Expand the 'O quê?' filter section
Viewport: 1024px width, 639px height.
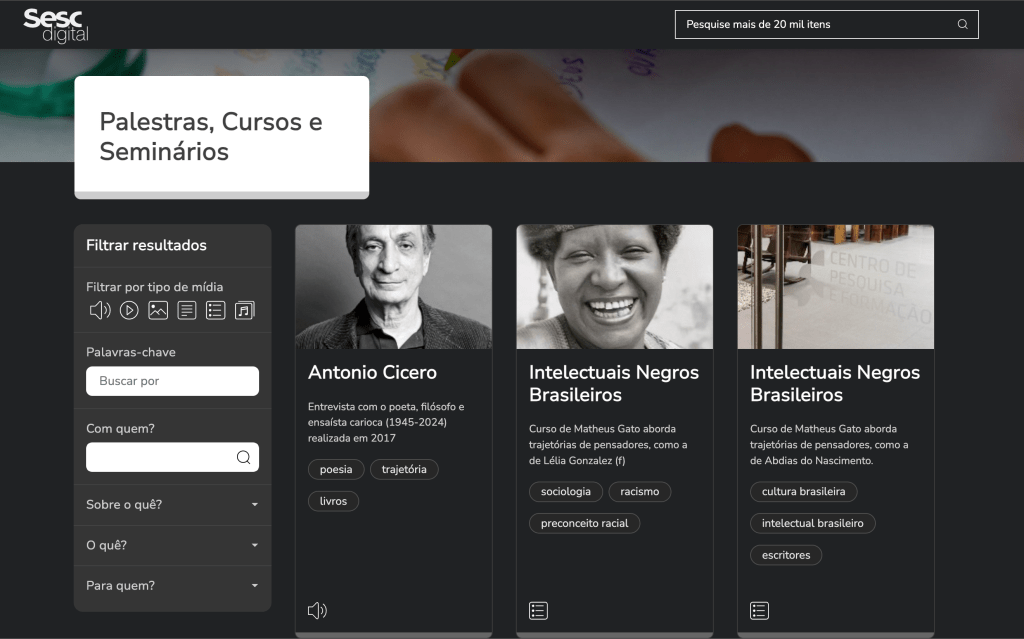tap(172, 545)
